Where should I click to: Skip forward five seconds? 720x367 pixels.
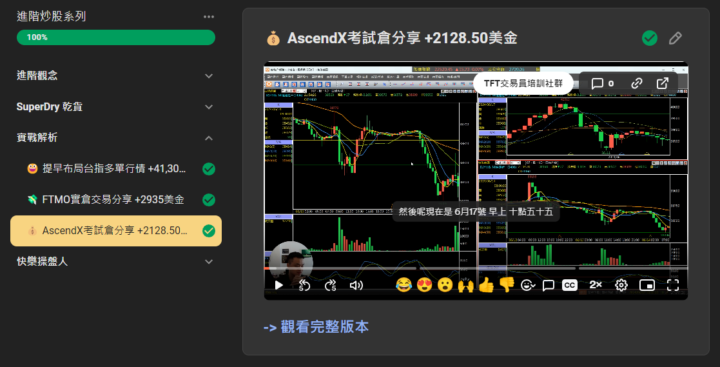tap(330, 285)
